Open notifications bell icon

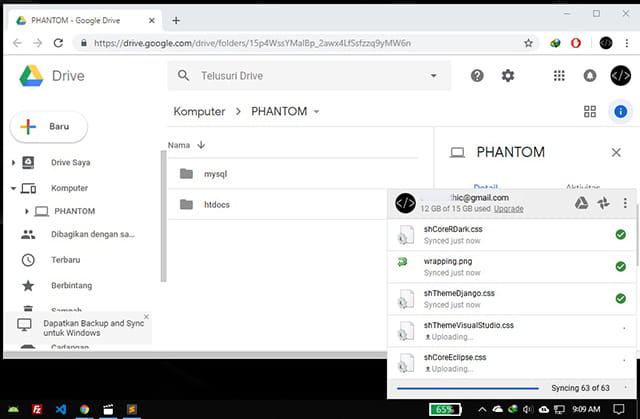click(x=590, y=76)
